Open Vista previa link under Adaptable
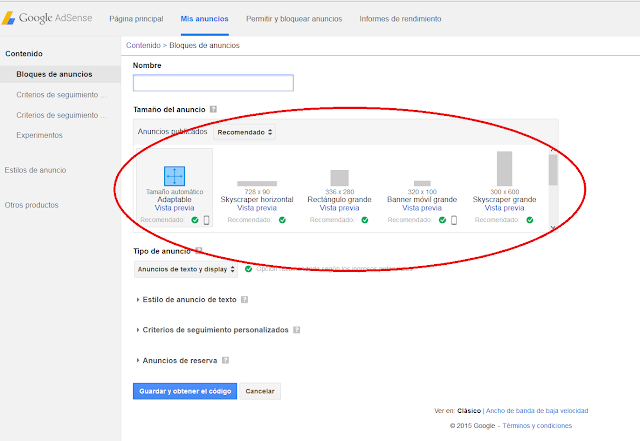This screenshot has width=640, height=441. (174, 208)
